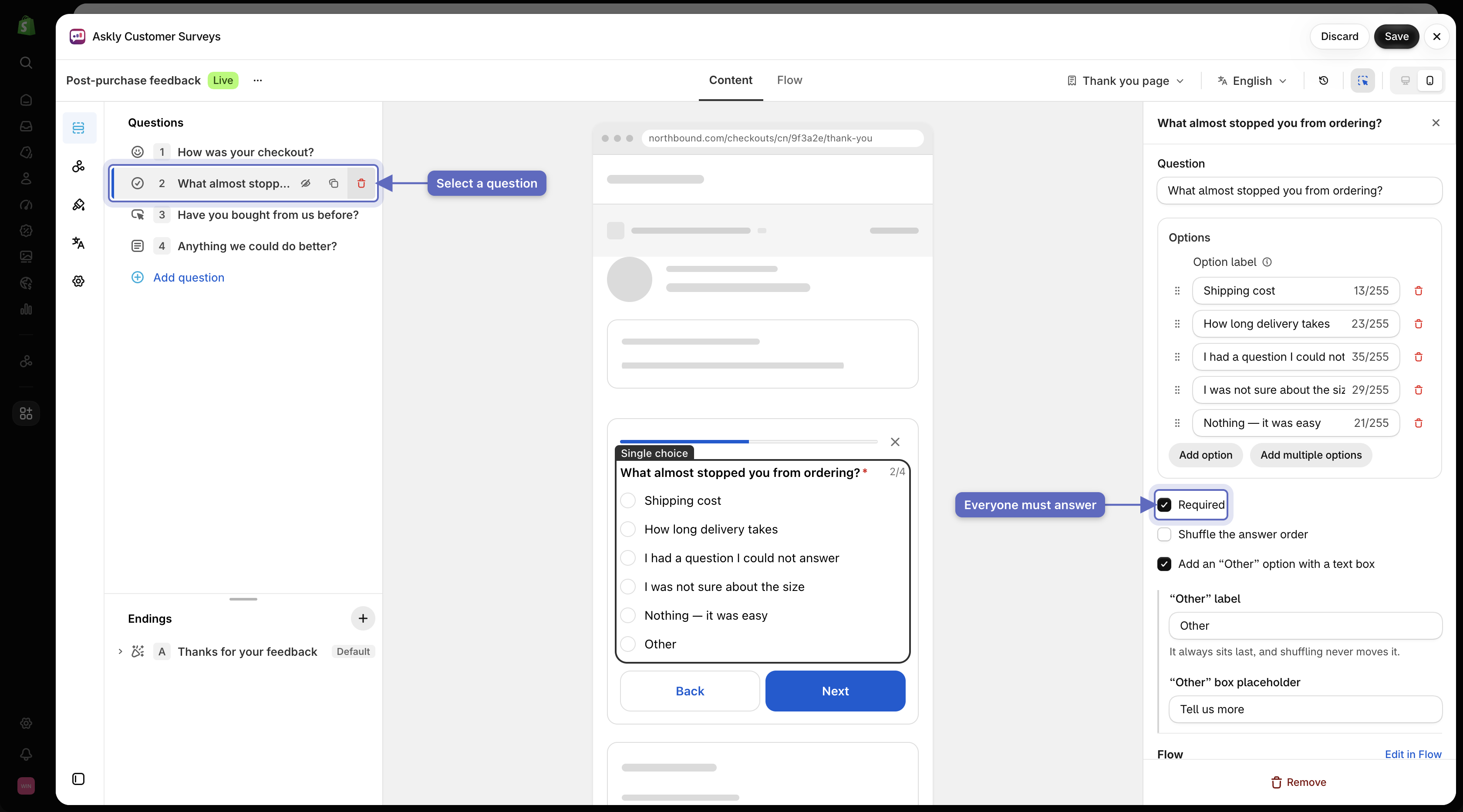
Task: Toggle the Add an "Other" option checkbox
Action: click(1164, 564)
